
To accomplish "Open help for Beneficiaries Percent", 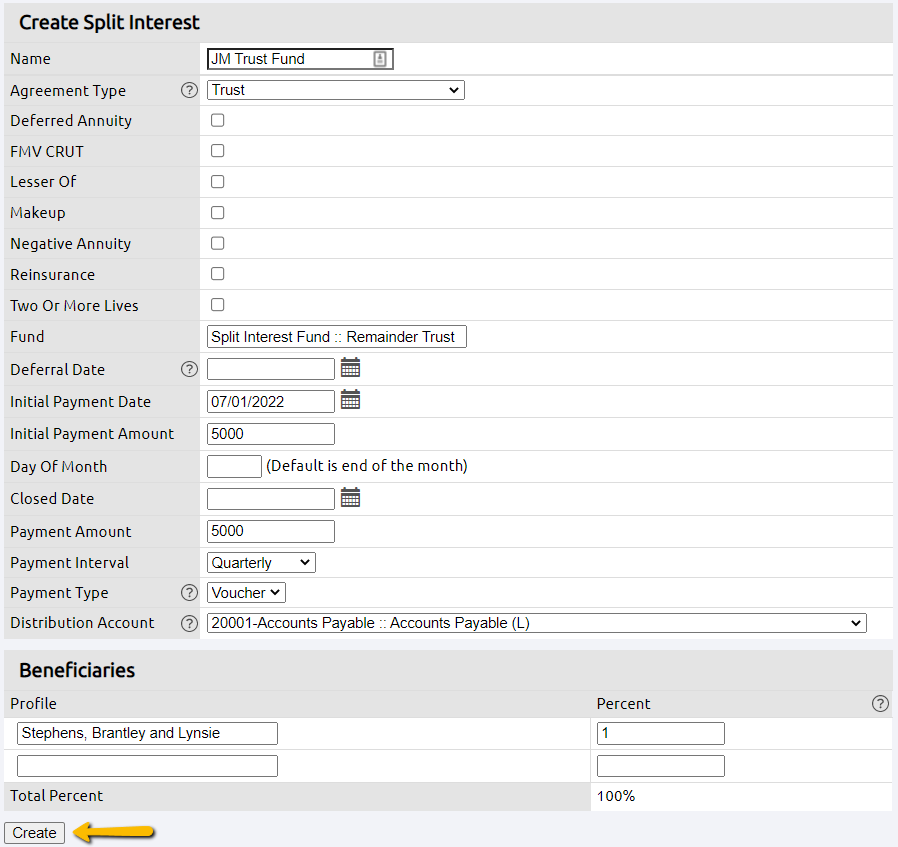I will [880, 703].
